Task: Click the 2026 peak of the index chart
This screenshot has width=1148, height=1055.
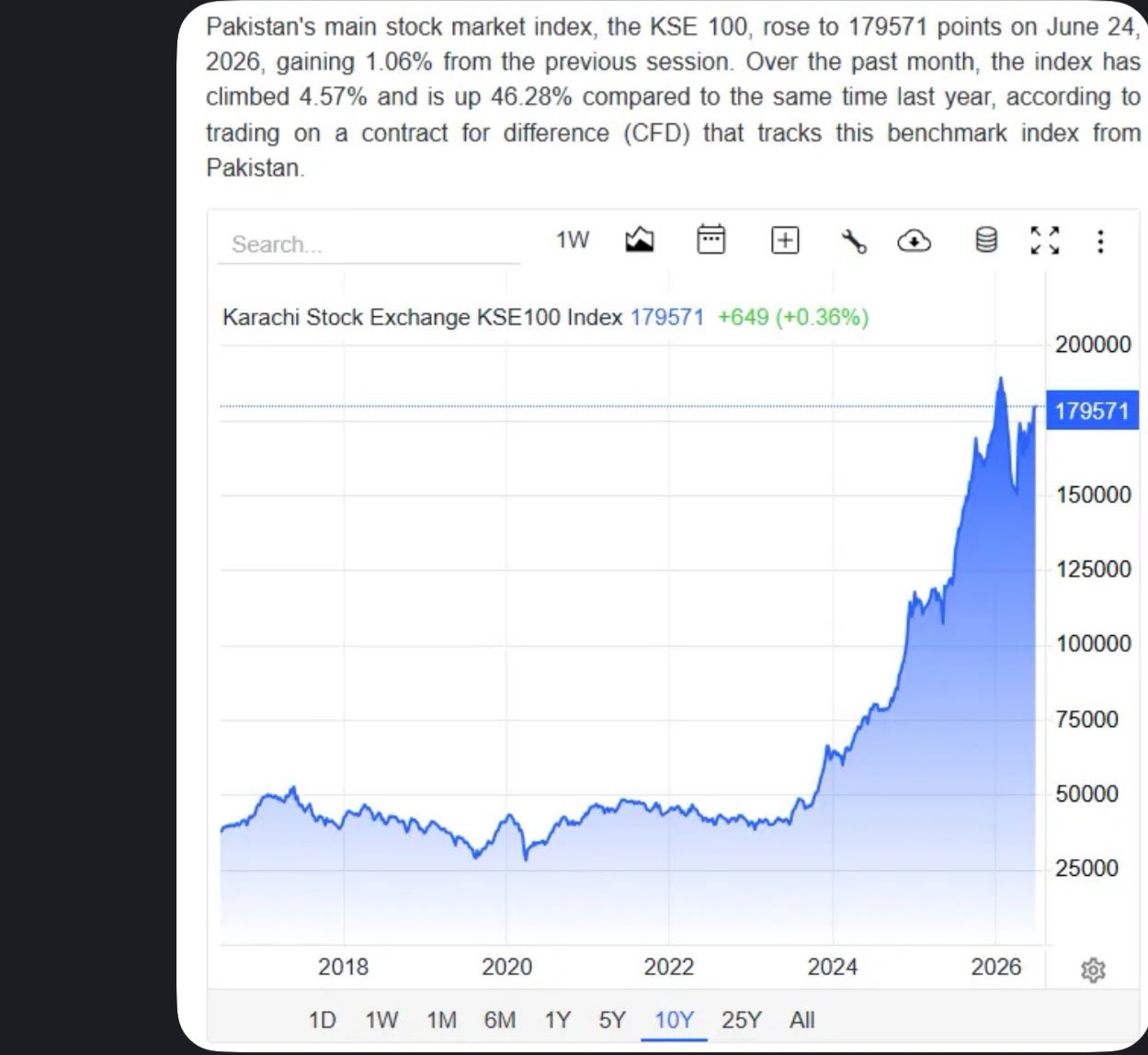Action: (x=1001, y=379)
